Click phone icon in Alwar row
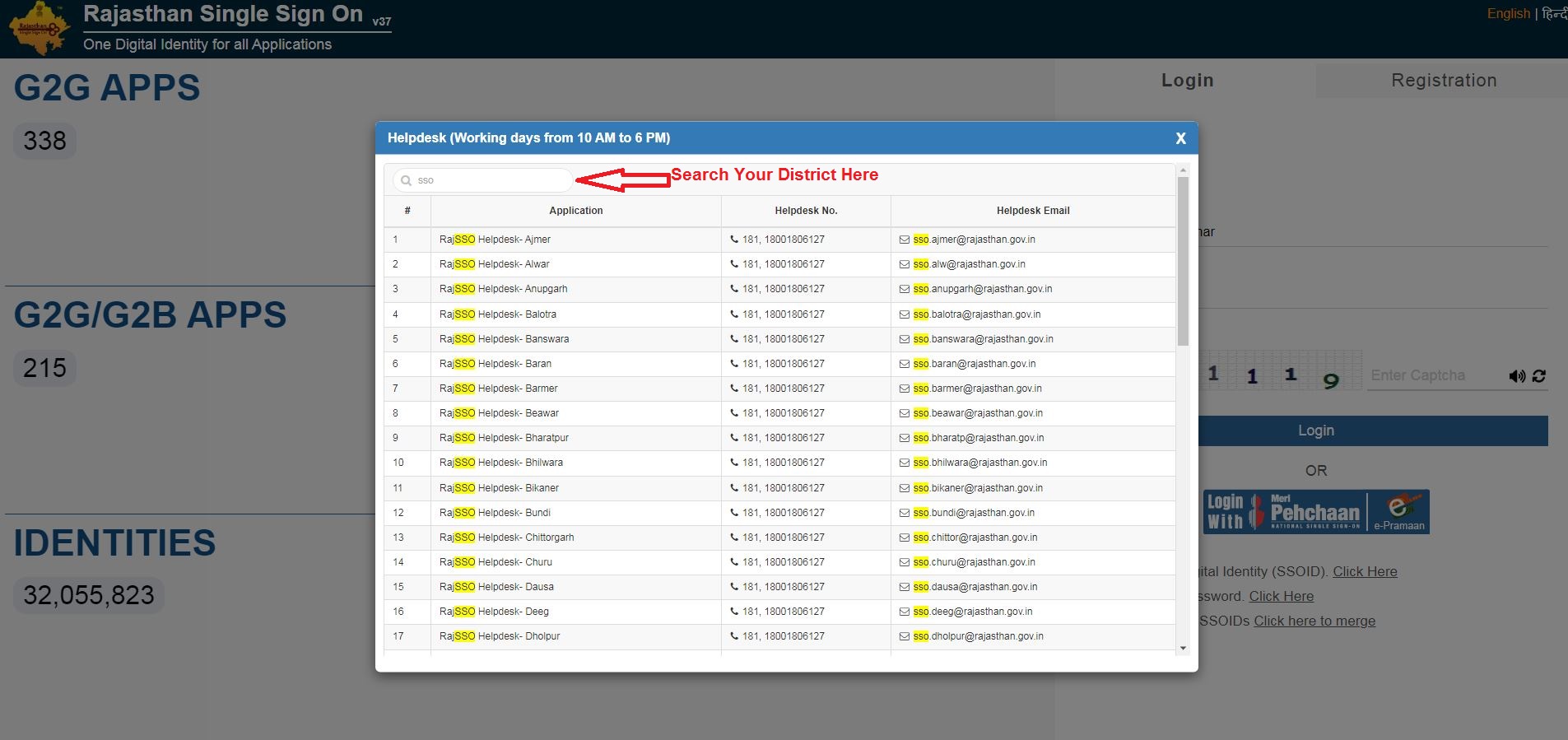This screenshot has height=740, width=1568. pyautogui.click(x=734, y=264)
